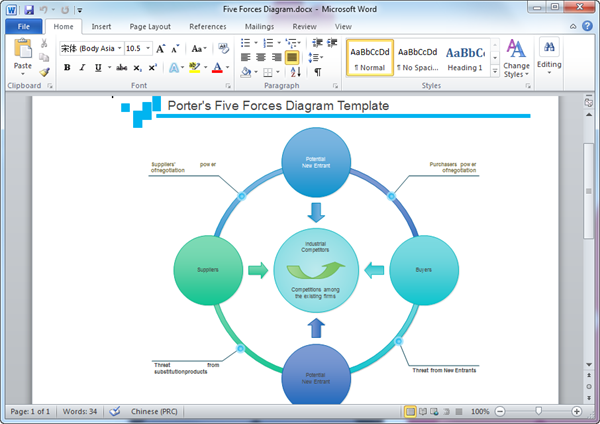Image resolution: width=600 pixels, height=424 pixels.
Task: Apply italic formatting
Action: click(83, 67)
